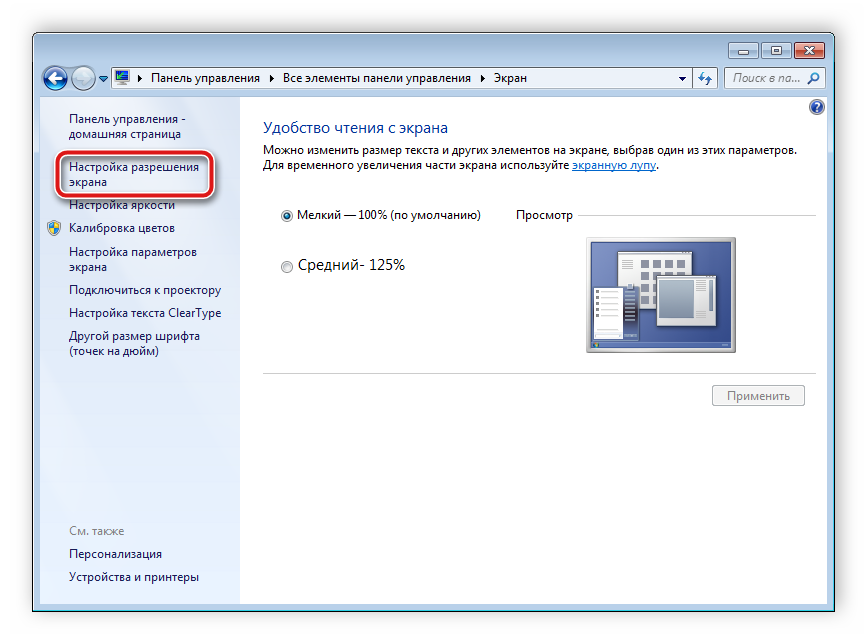Click the display preview thumbnail image
This screenshot has height=644, width=867.
click(660, 295)
